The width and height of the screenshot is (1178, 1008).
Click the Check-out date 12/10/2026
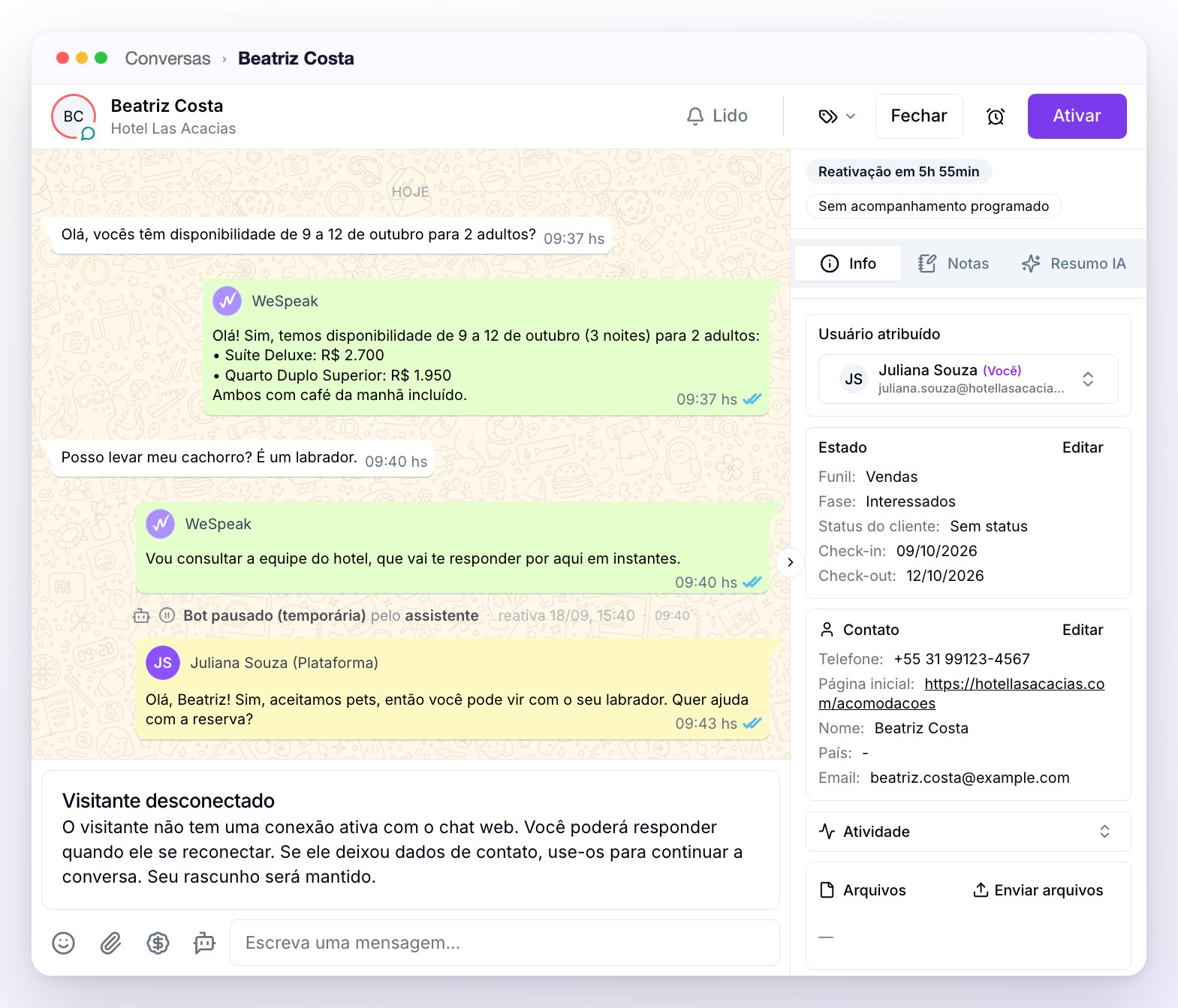[x=945, y=576]
